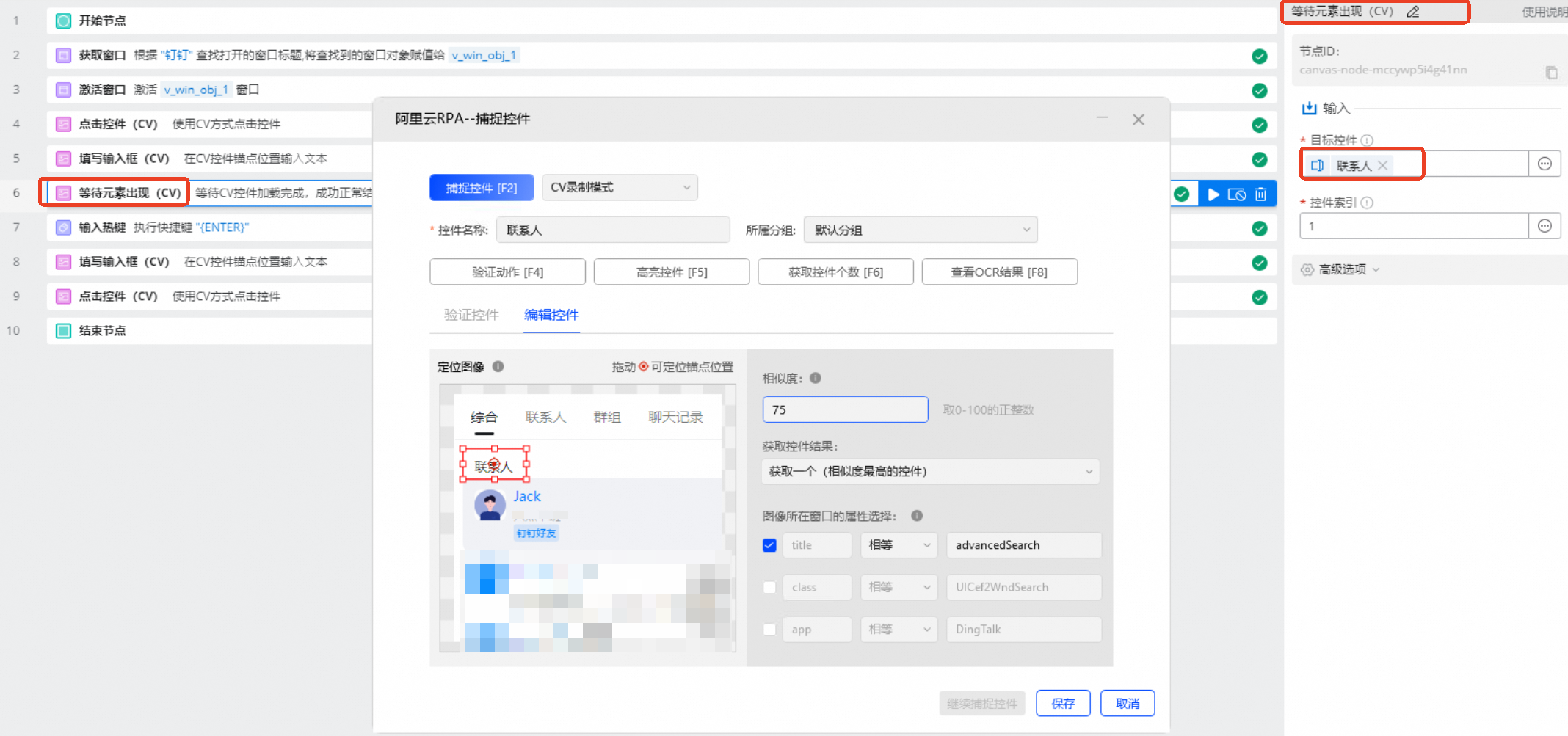Close the 阿里云RPA捕捉控件 dialog
1568x736 pixels.
click(x=1139, y=119)
